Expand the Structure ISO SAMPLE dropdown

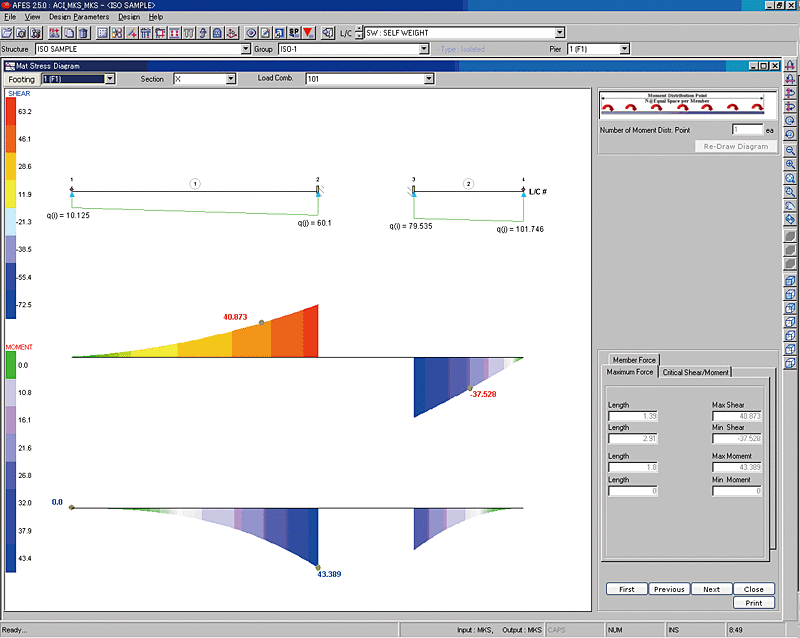click(245, 49)
